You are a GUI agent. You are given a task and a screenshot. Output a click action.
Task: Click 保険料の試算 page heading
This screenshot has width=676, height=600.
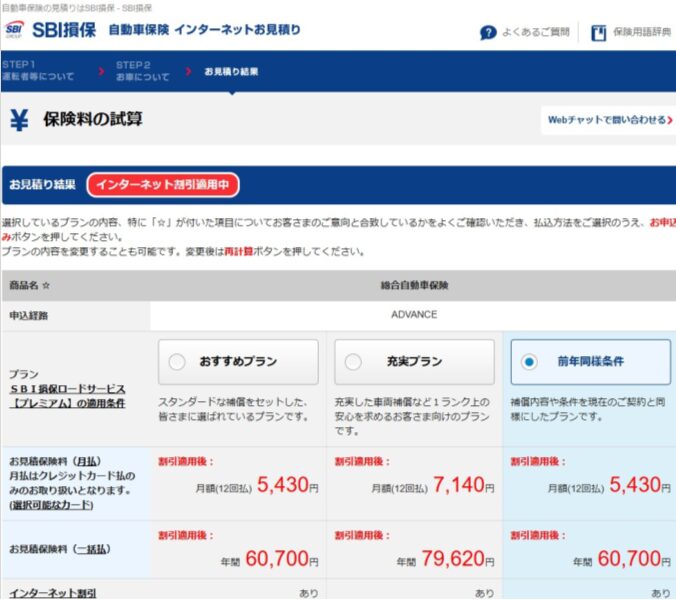[x=93, y=119]
